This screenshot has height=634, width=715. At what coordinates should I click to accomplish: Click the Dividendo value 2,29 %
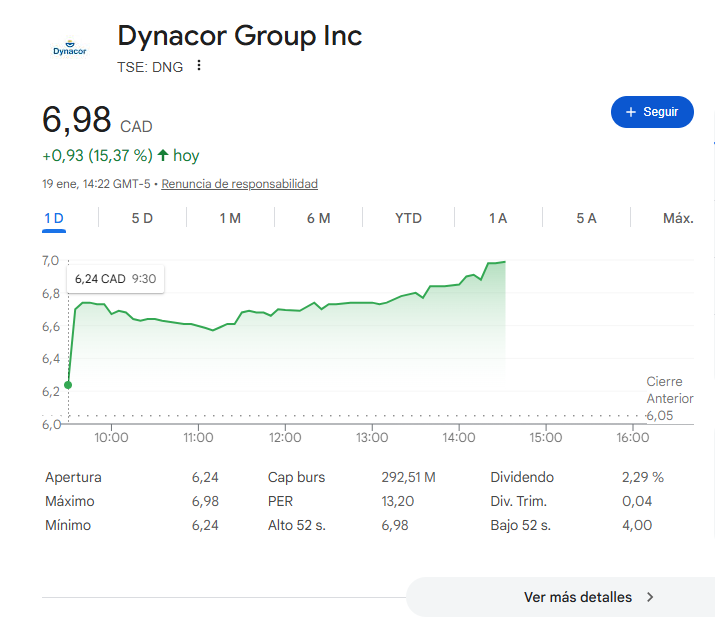tap(643, 477)
